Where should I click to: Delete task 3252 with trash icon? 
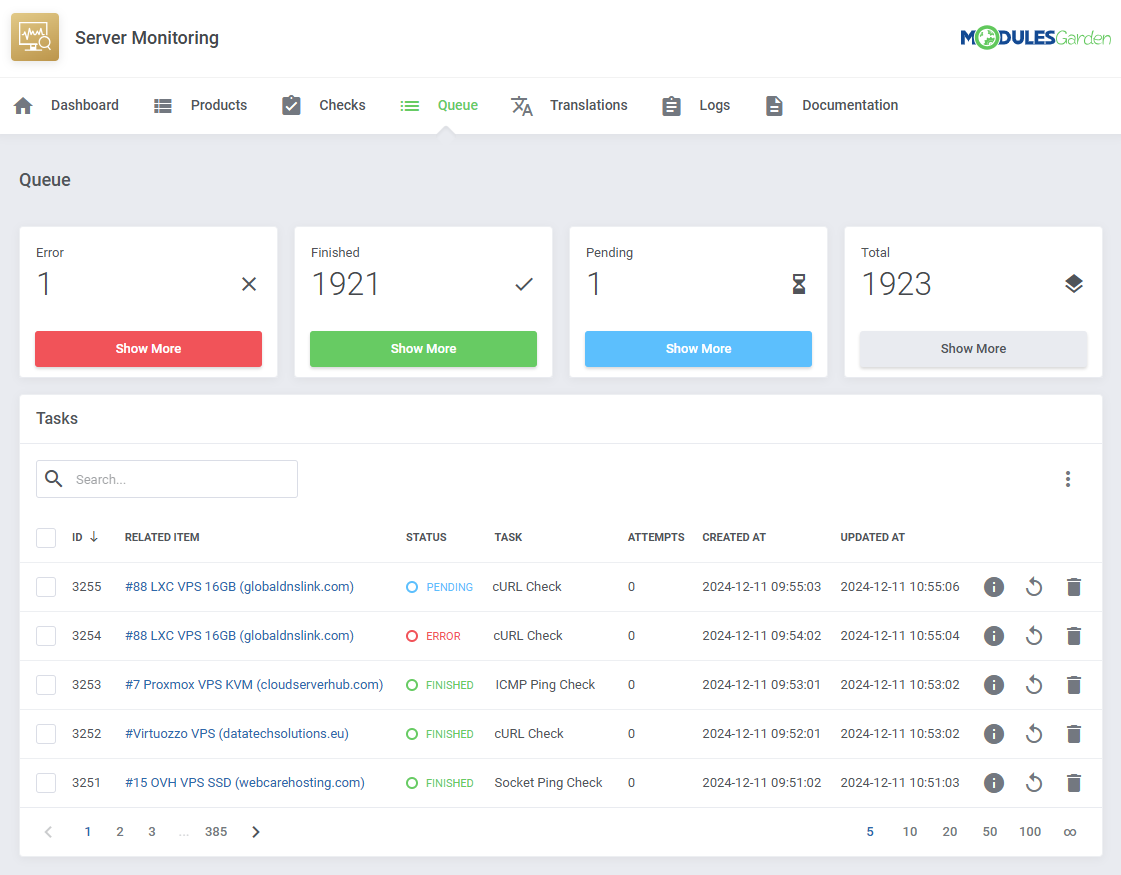pyautogui.click(x=1074, y=733)
